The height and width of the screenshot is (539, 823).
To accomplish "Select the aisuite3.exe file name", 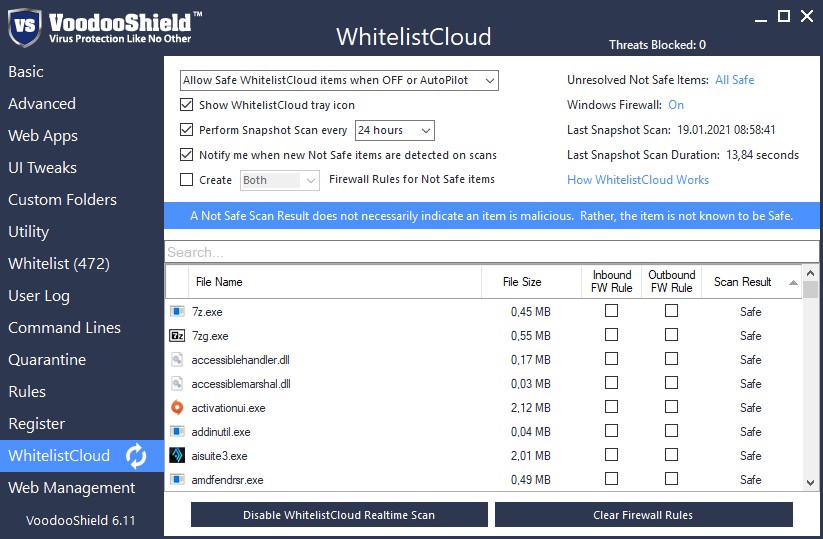I will point(219,456).
